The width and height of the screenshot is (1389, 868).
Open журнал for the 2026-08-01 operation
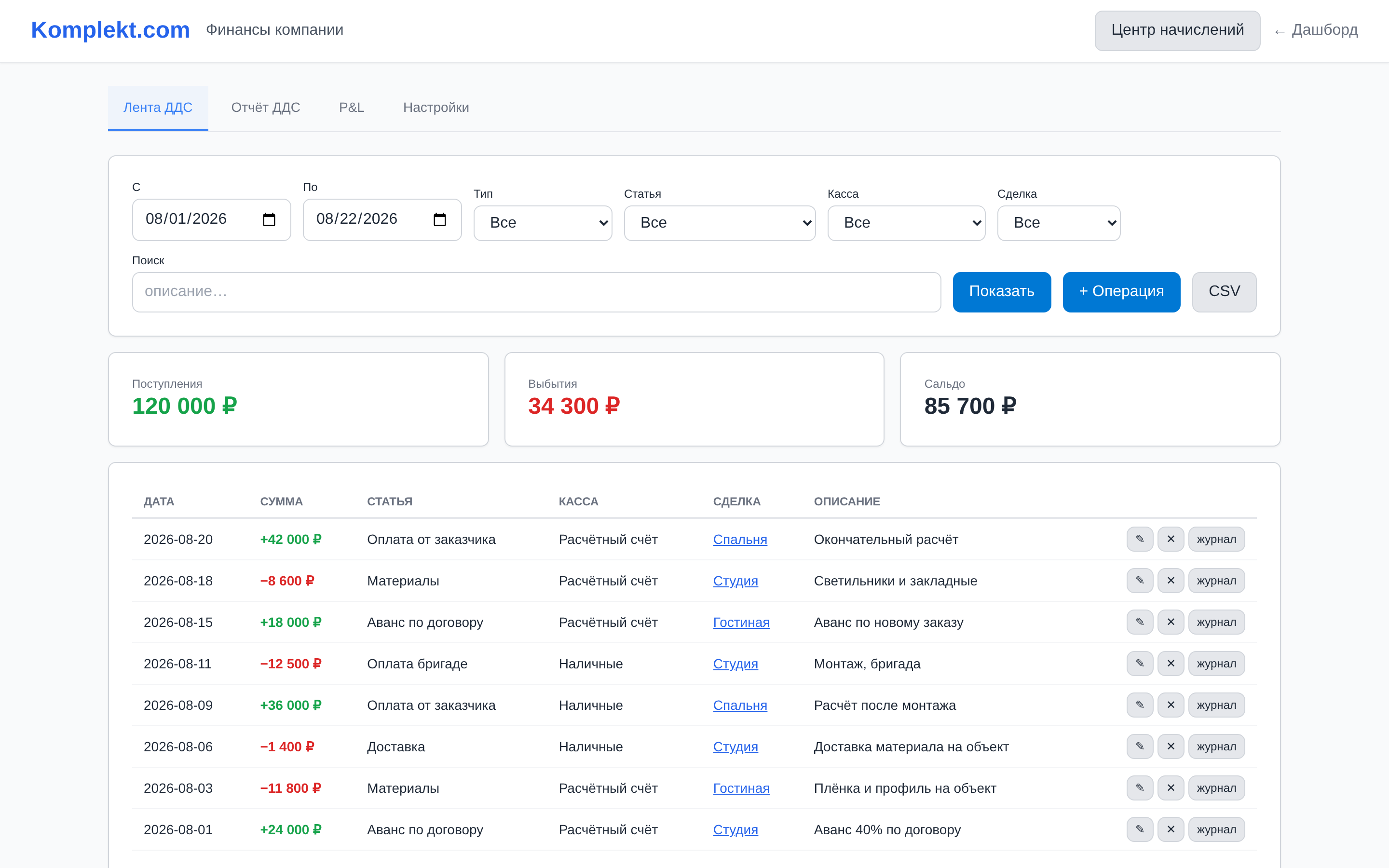1216,829
